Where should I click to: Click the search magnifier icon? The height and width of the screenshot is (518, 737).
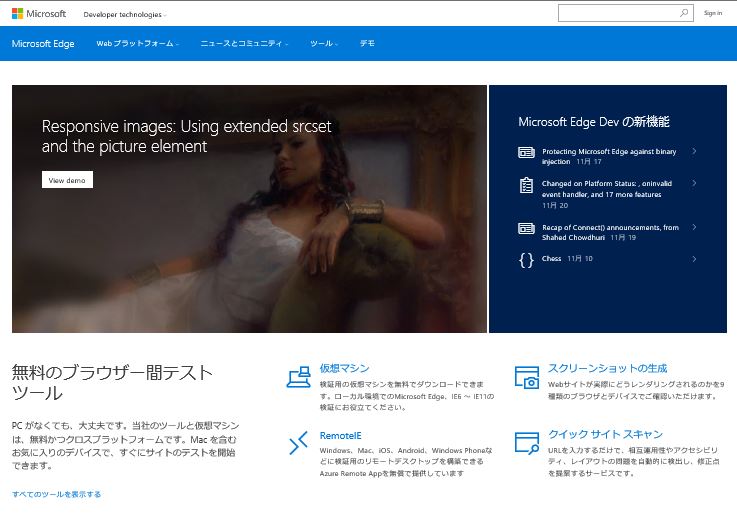pos(684,13)
